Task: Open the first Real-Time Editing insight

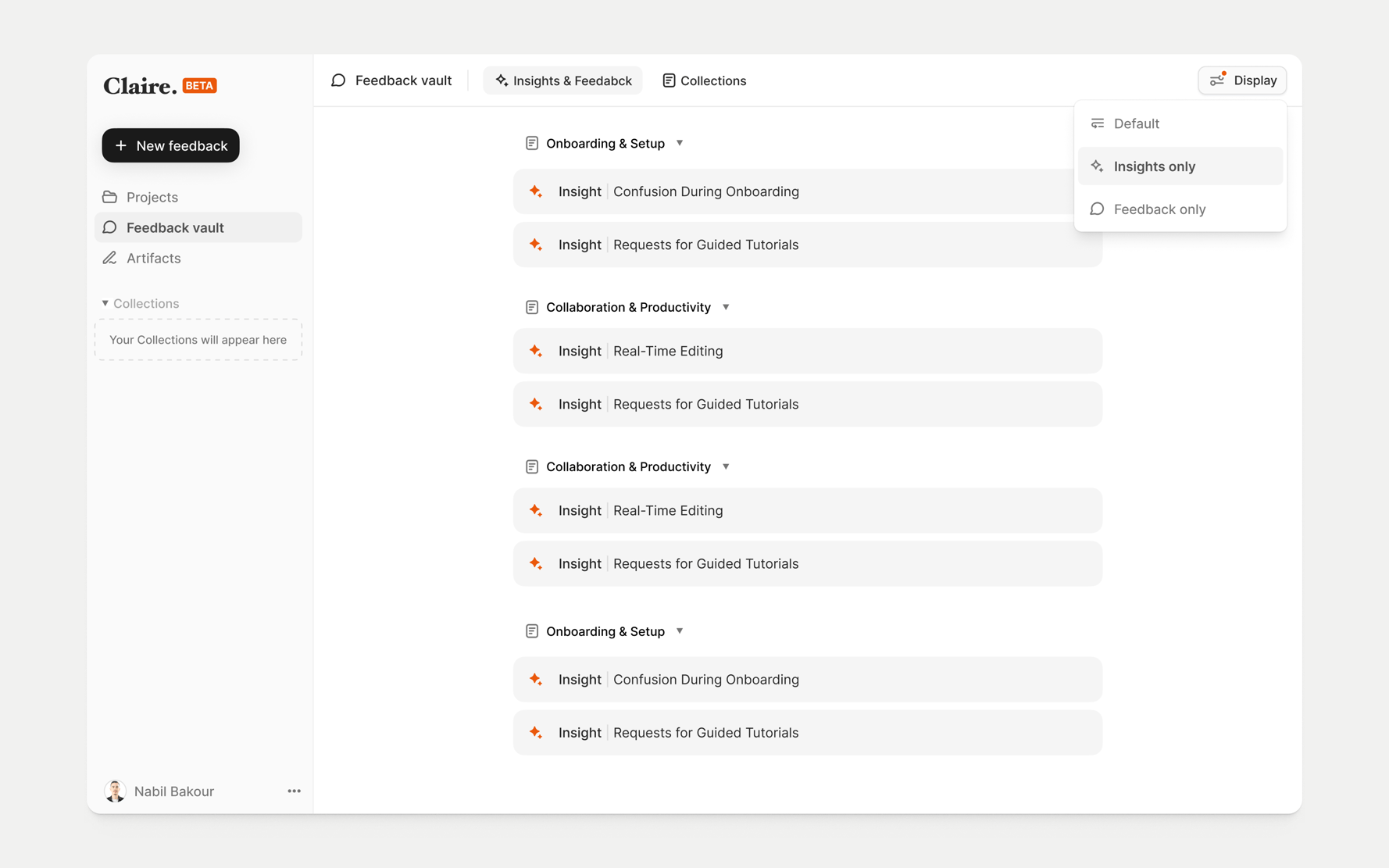Action: click(808, 351)
